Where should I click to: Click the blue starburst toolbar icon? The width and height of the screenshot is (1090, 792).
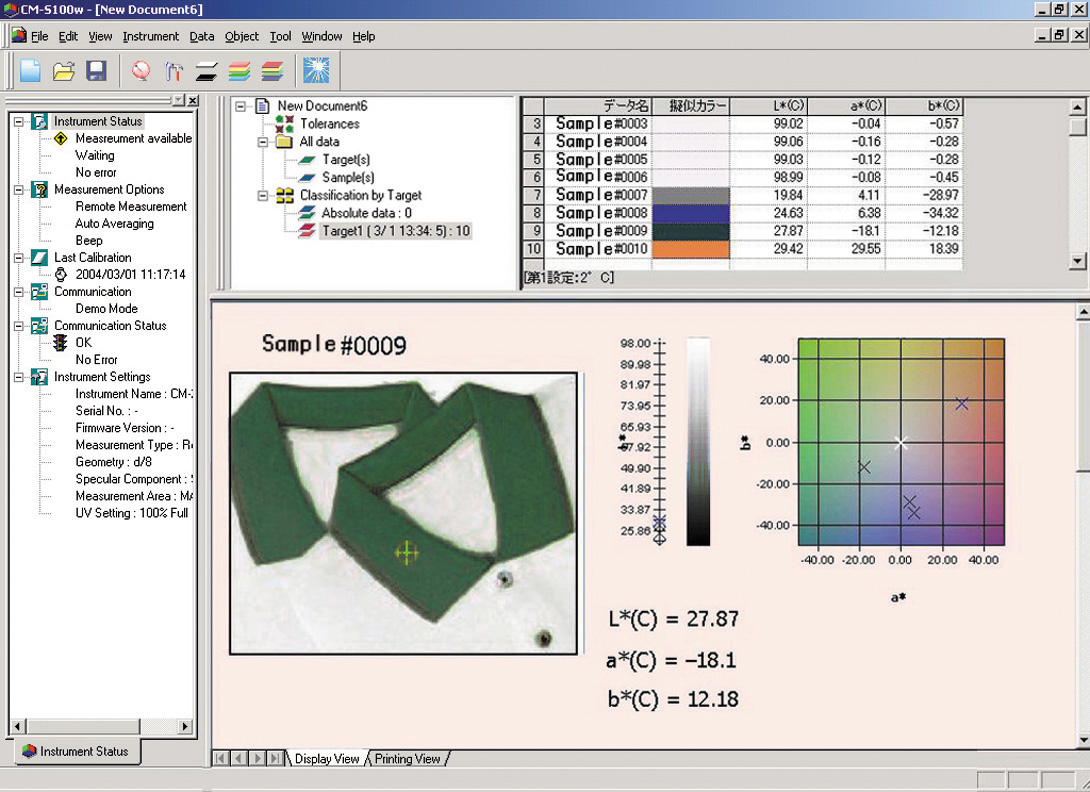click(316, 71)
